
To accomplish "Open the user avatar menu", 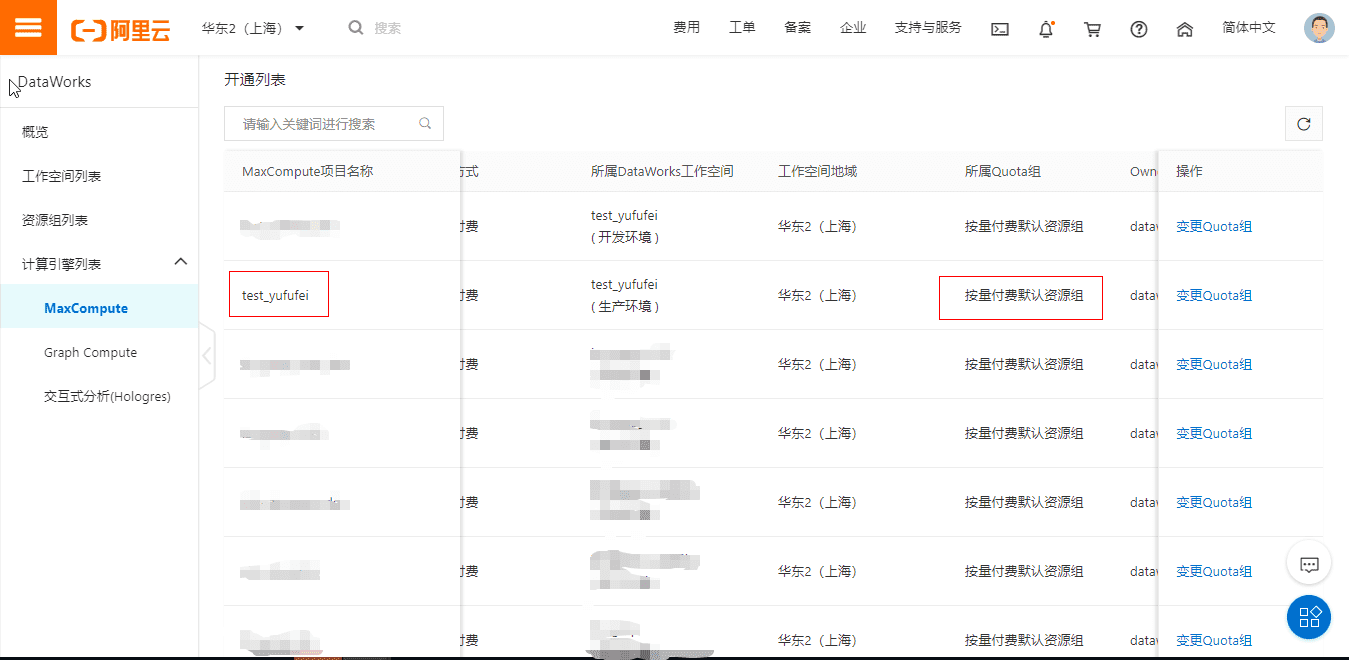I will tap(1319, 28).
